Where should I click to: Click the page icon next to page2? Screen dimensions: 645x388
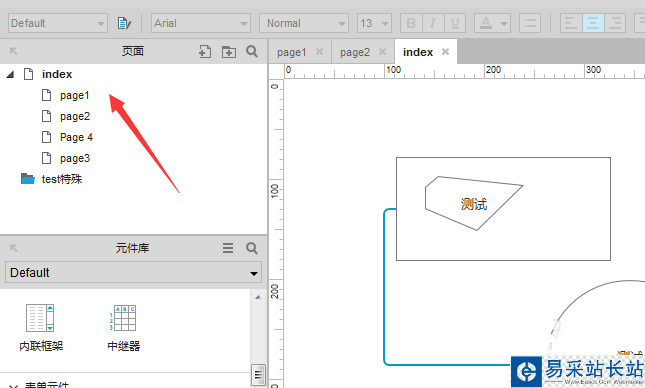tap(46, 116)
